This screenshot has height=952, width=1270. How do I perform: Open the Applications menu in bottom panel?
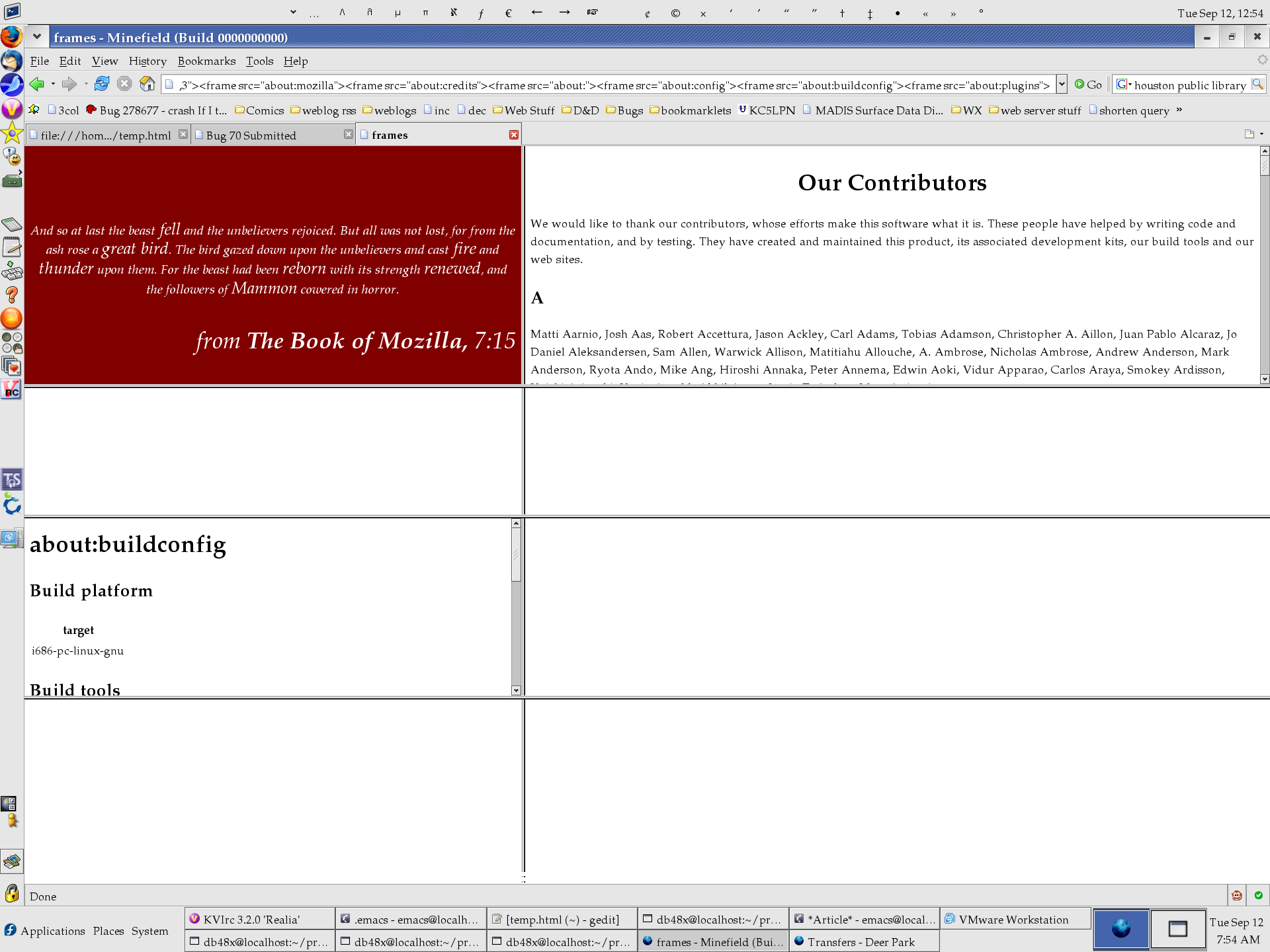[x=53, y=931]
